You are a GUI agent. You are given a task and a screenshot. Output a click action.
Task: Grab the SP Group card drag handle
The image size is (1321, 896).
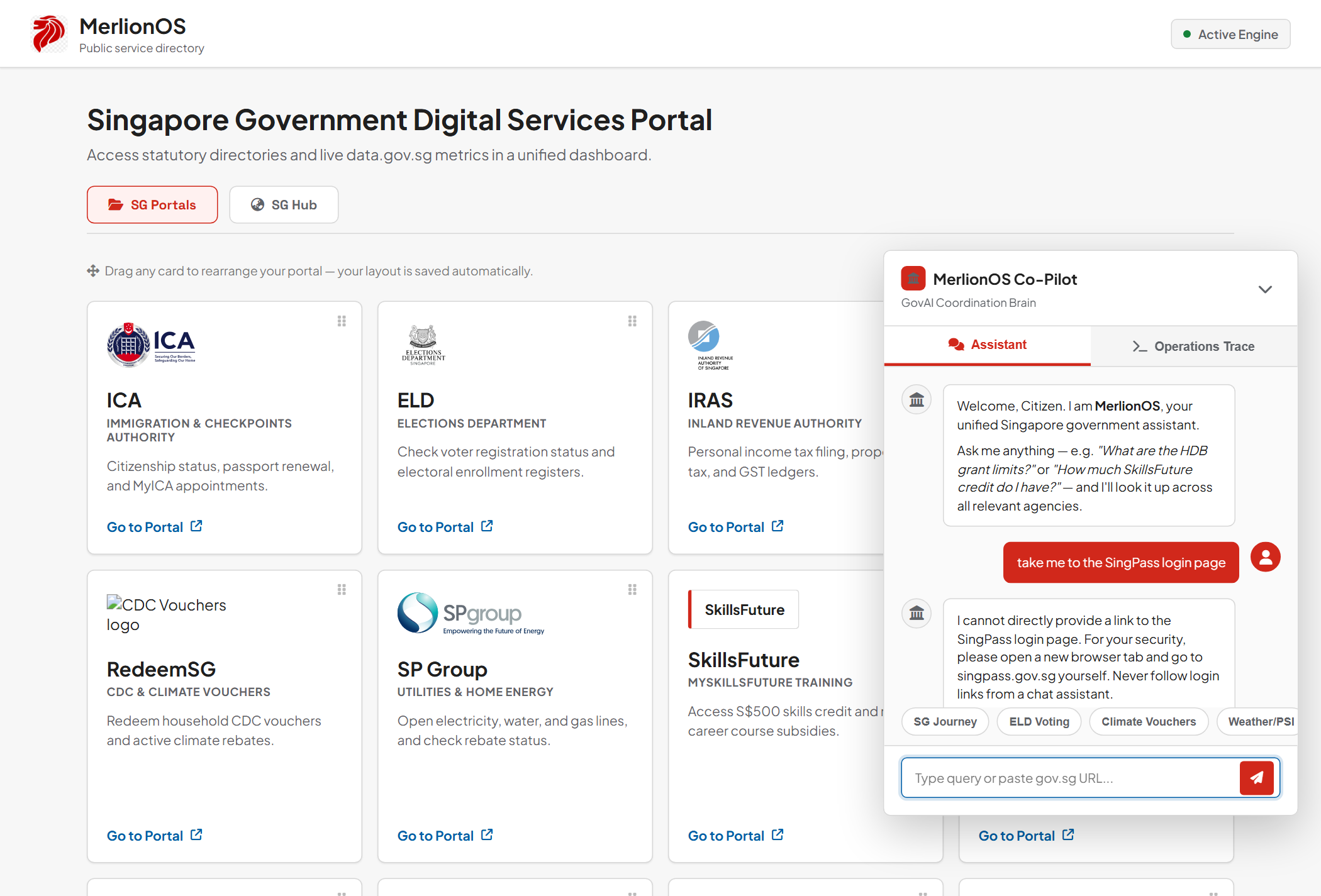pos(632,590)
